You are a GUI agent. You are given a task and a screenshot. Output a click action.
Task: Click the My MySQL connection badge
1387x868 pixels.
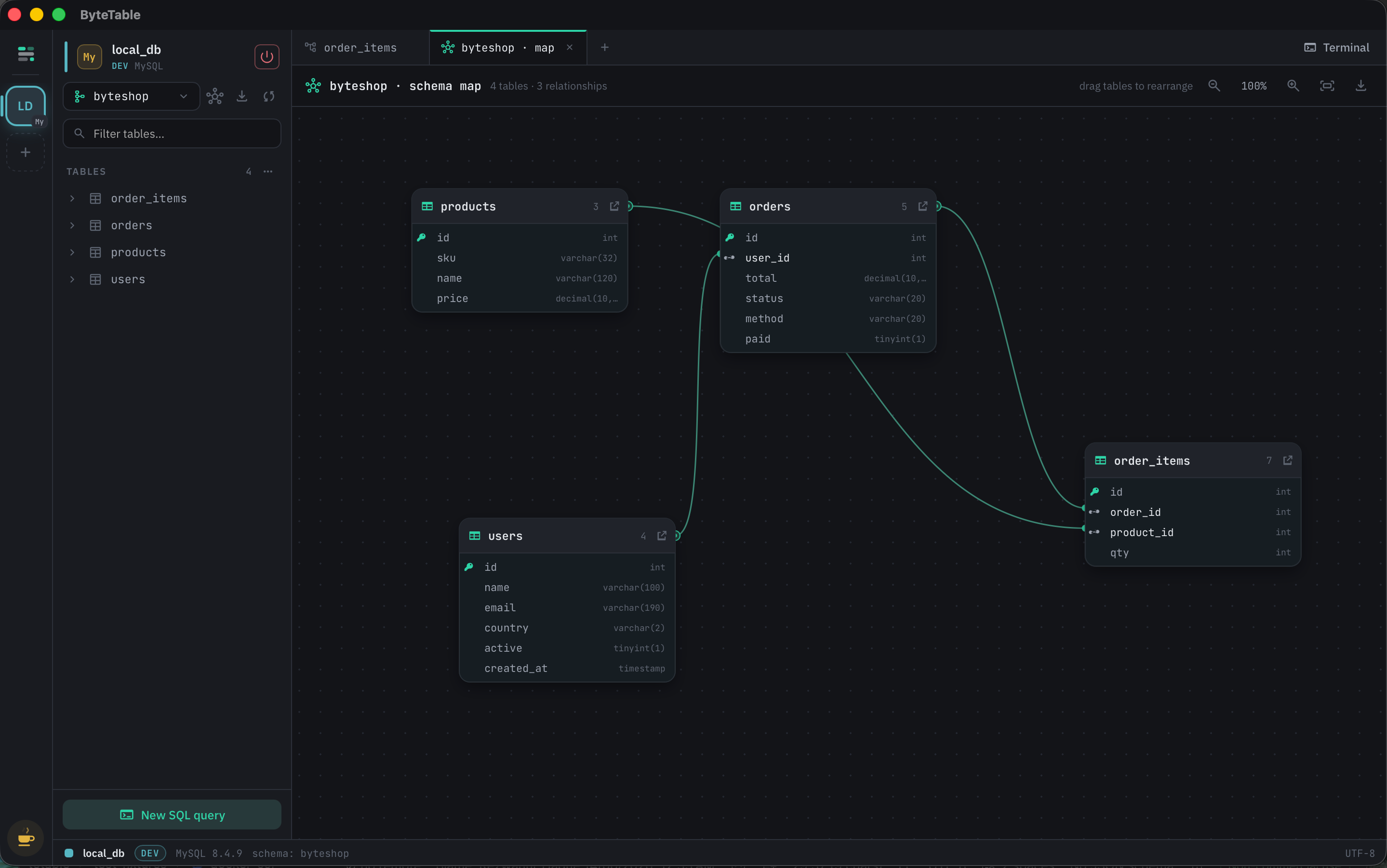click(89, 57)
